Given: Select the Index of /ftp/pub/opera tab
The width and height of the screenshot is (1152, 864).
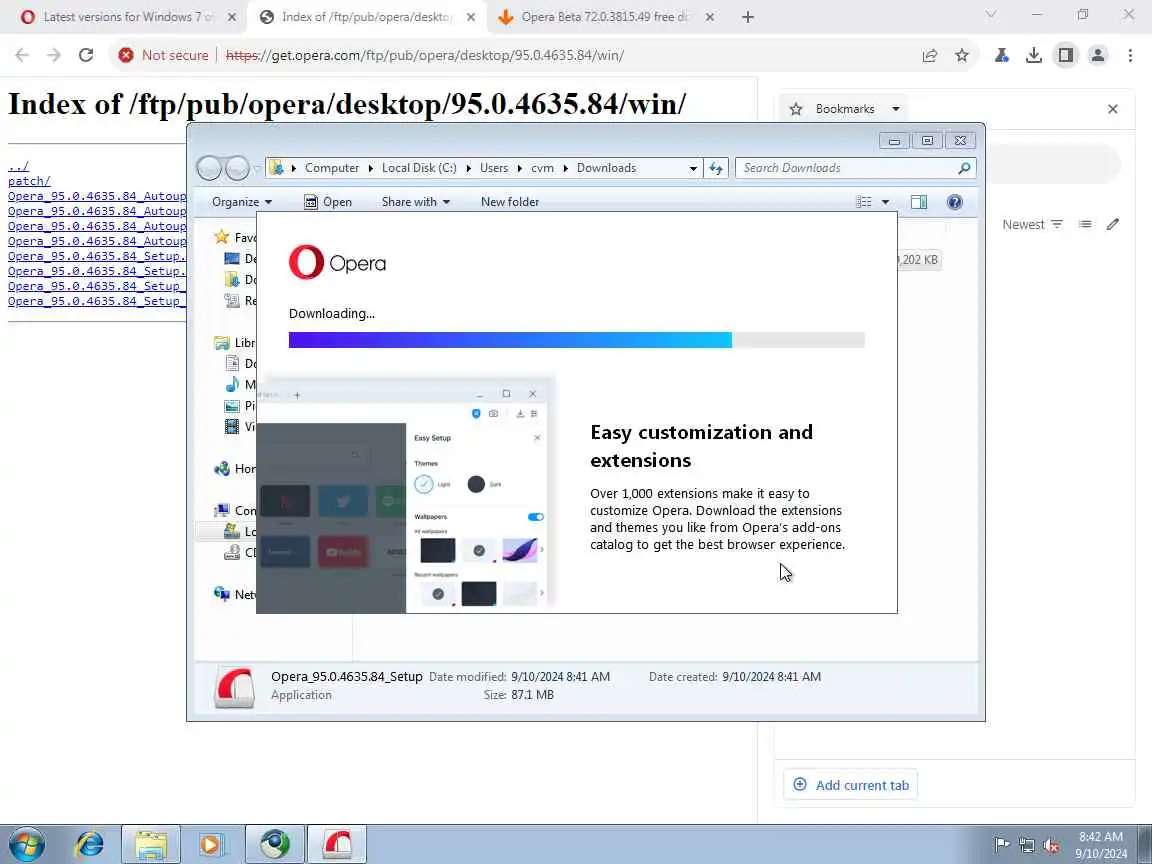Looking at the screenshot, I should pos(356,17).
